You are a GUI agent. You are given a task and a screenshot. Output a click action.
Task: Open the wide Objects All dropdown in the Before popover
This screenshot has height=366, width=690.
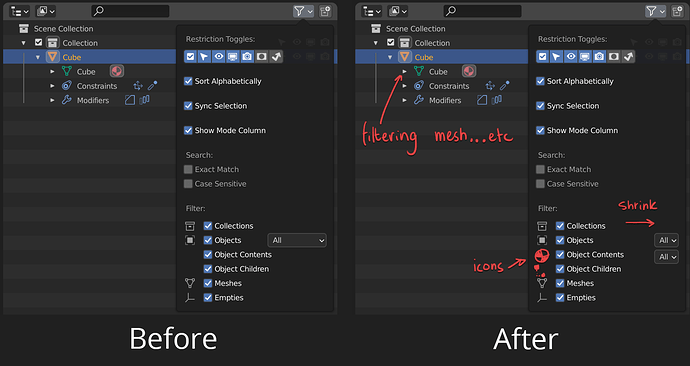(x=297, y=240)
